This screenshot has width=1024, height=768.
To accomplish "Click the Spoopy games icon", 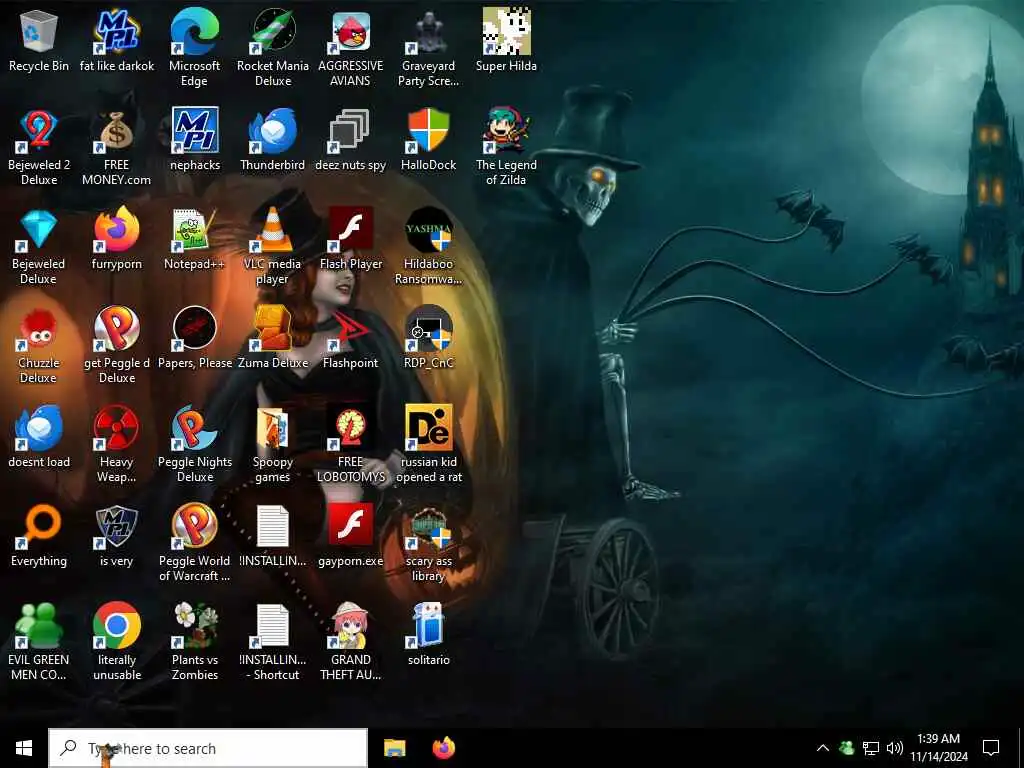I will tap(273, 428).
